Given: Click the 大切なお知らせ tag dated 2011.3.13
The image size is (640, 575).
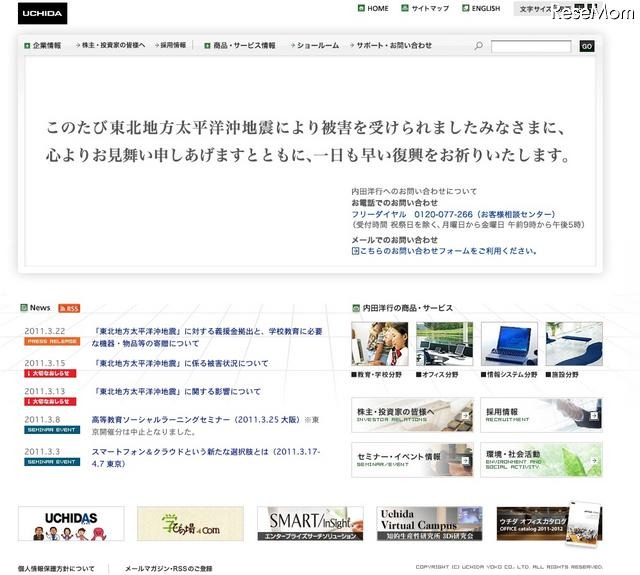Looking at the screenshot, I should (x=50, y=402).
